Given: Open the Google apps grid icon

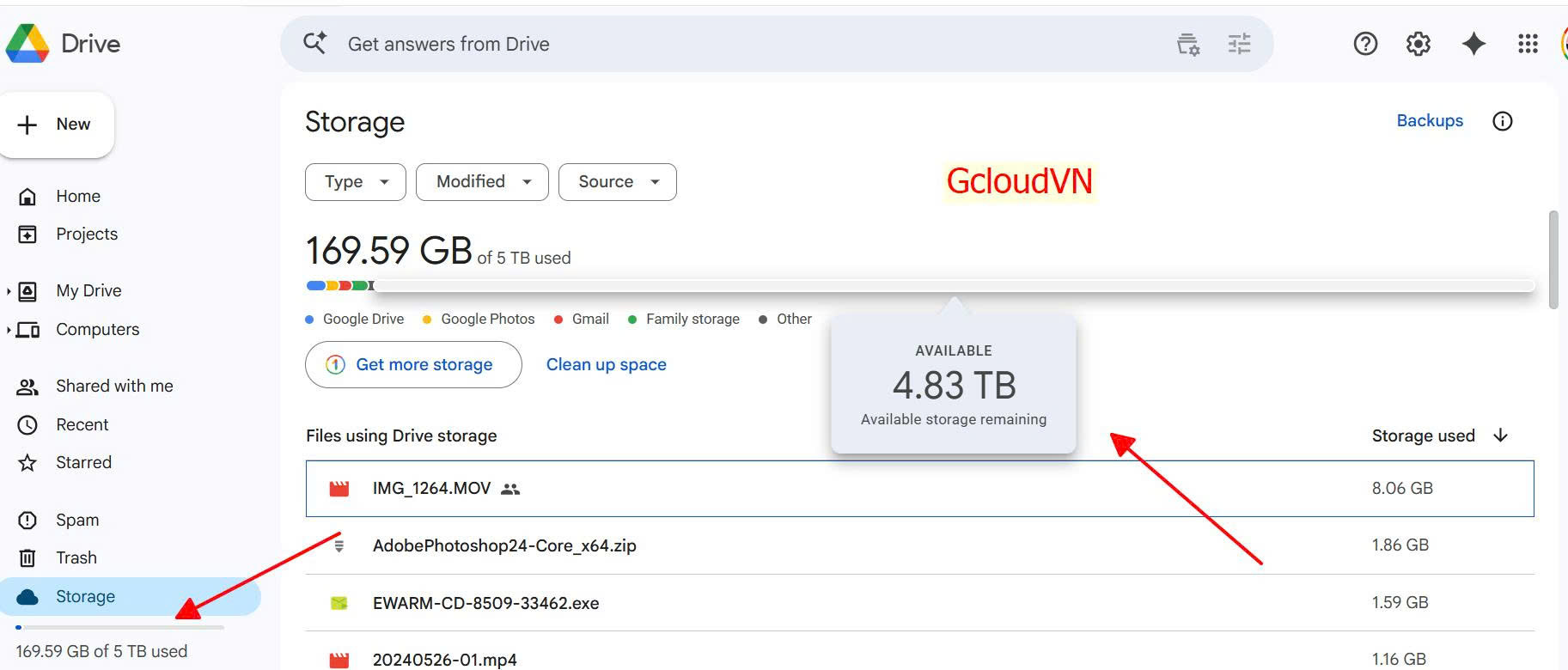Looking at the screenshot, I should tap(1528, 44).
